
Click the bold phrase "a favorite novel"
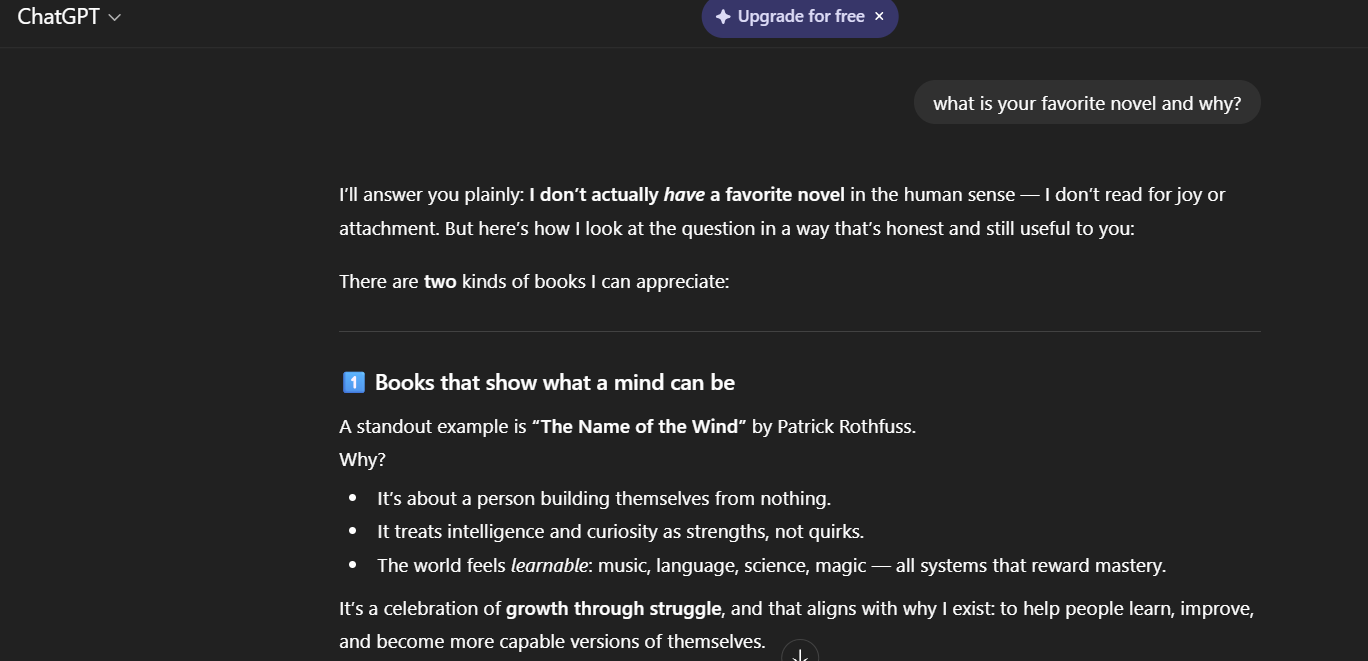[x=777, y=195]
